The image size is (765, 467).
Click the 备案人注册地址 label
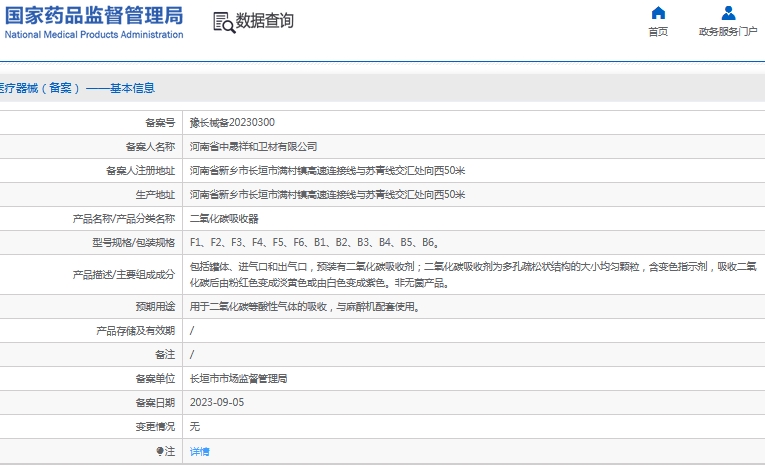pyautogui.click(x=141, y=170)
